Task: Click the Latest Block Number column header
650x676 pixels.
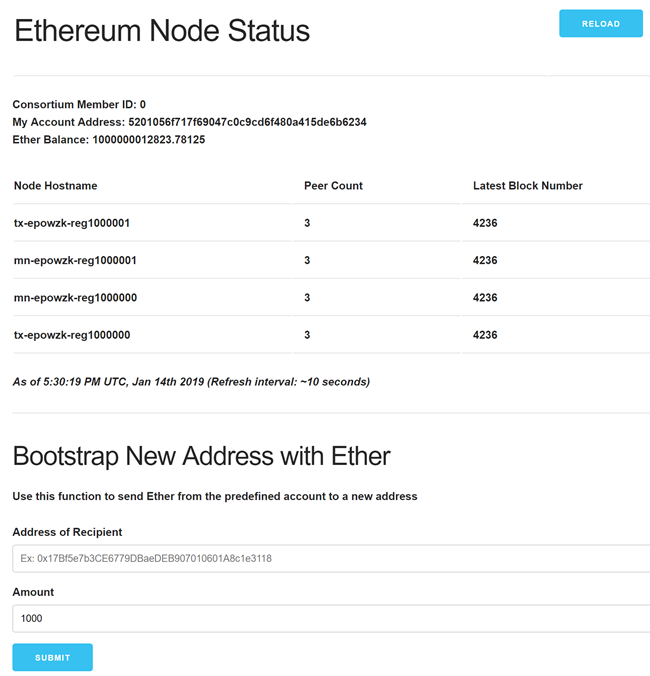Action: 528,186
